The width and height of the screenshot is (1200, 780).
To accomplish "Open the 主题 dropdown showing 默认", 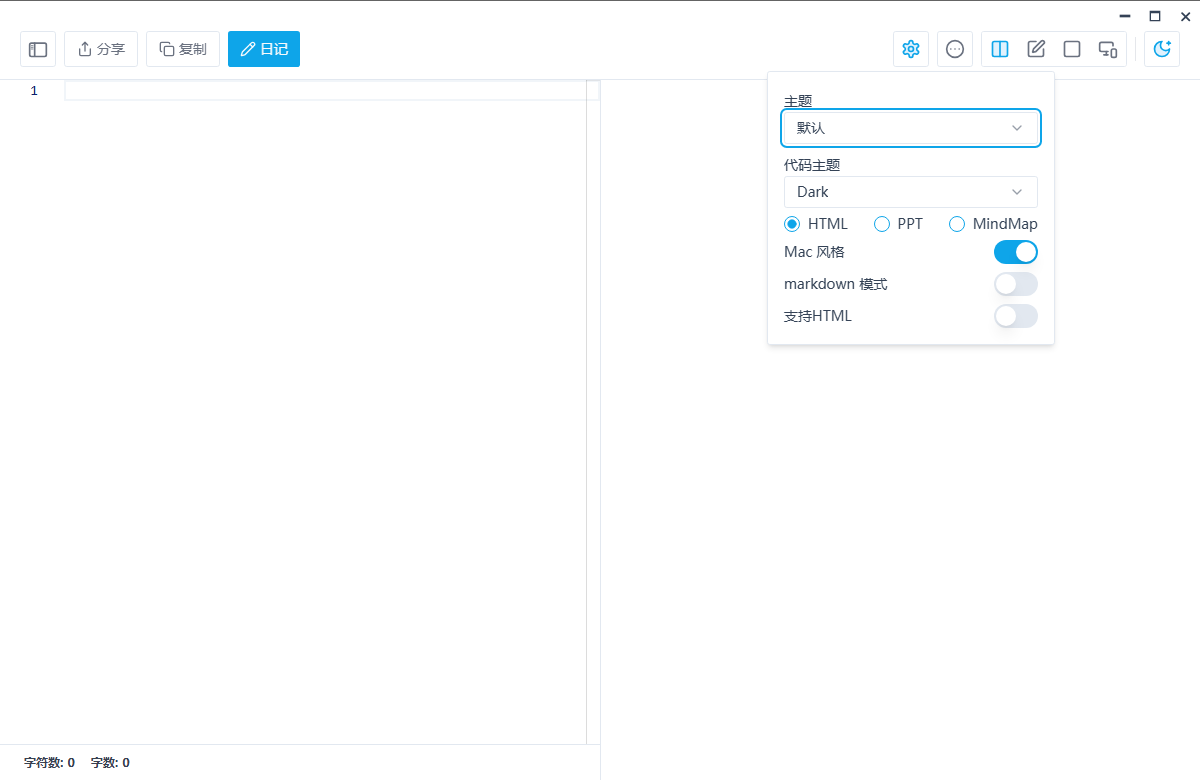I will 910,128.
